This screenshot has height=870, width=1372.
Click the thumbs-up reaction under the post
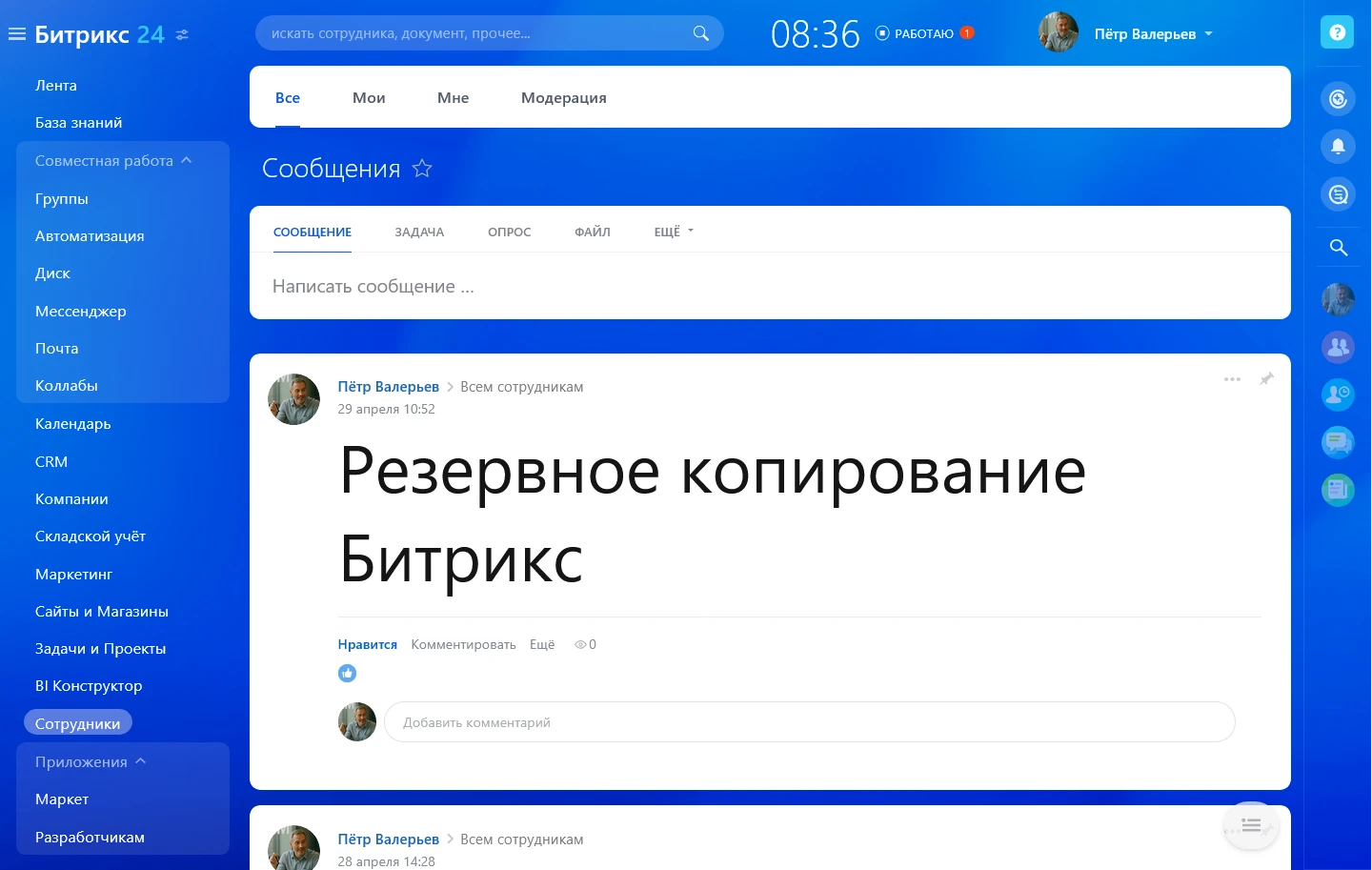(x=347, y=673)
